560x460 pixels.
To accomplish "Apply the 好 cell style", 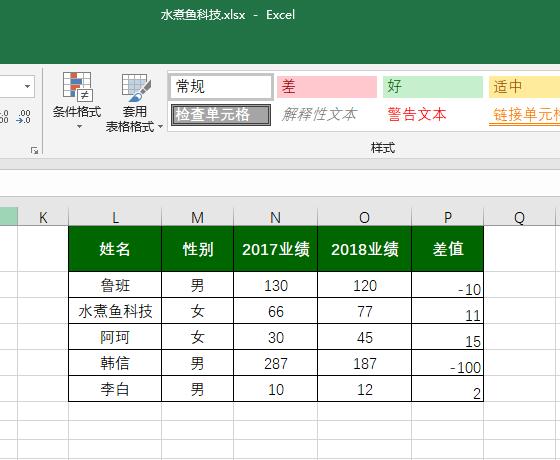I will pyautogui.click(x=433, y=86).
